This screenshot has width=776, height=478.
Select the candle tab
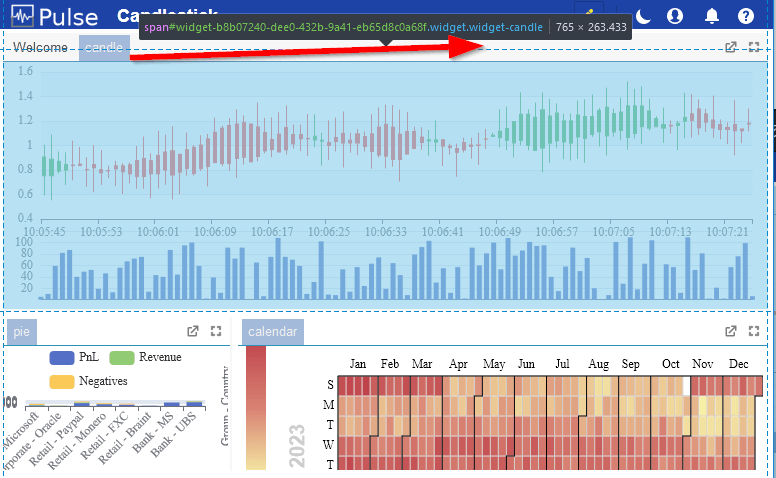pos(104,48)
